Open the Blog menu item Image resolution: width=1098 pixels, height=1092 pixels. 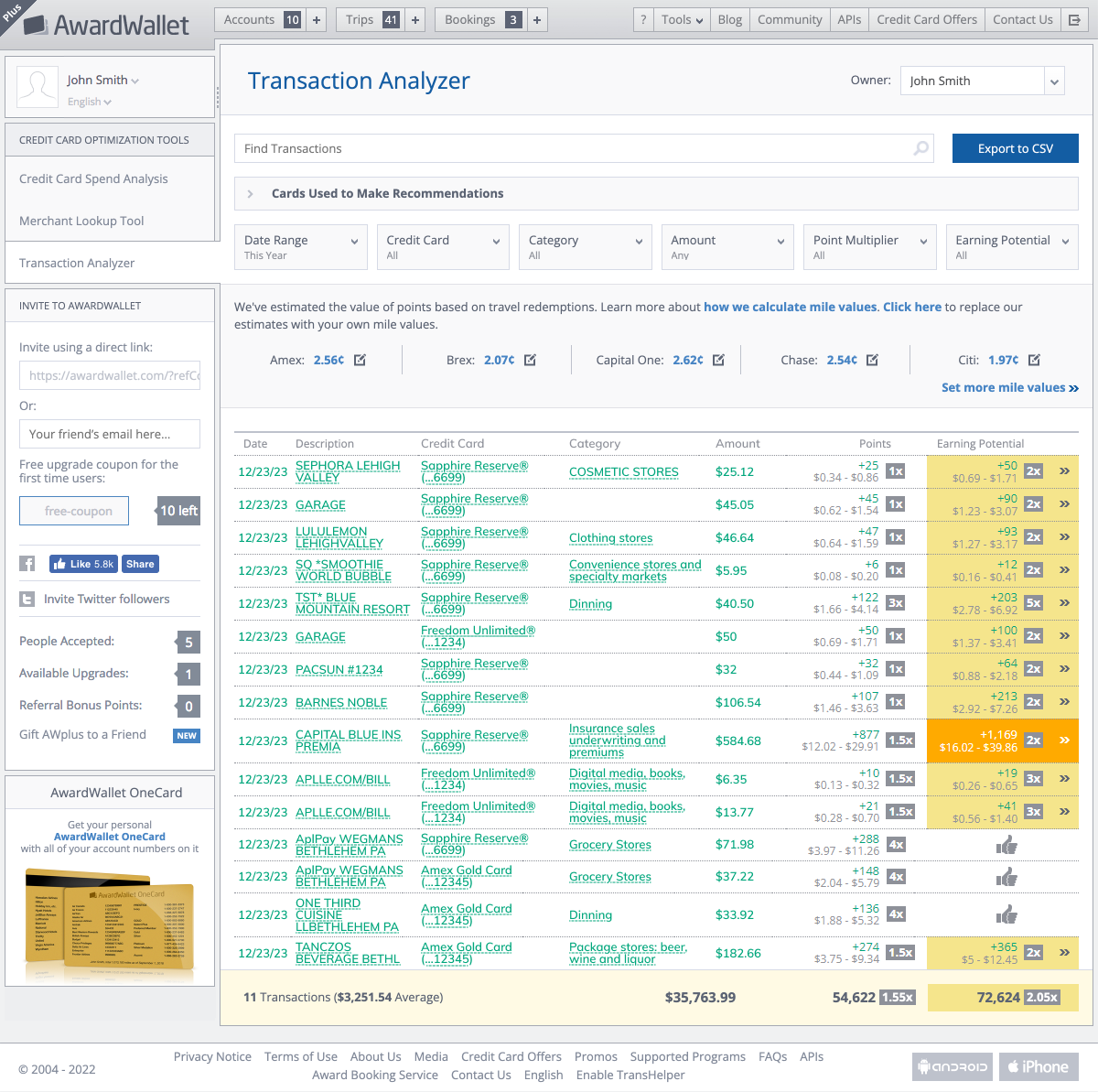point(730,19)
